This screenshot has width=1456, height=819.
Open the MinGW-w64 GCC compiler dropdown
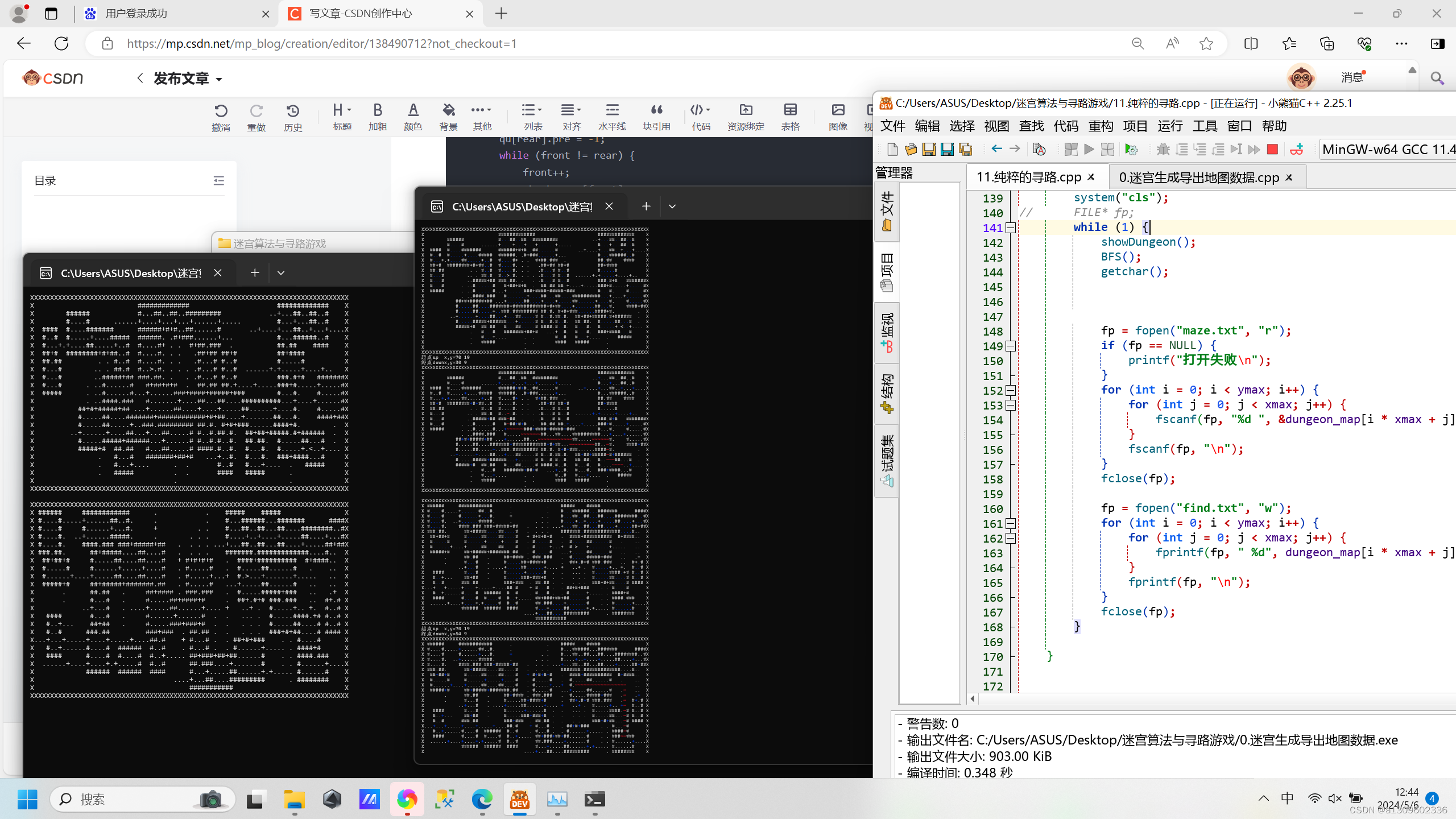[1387, 149]
